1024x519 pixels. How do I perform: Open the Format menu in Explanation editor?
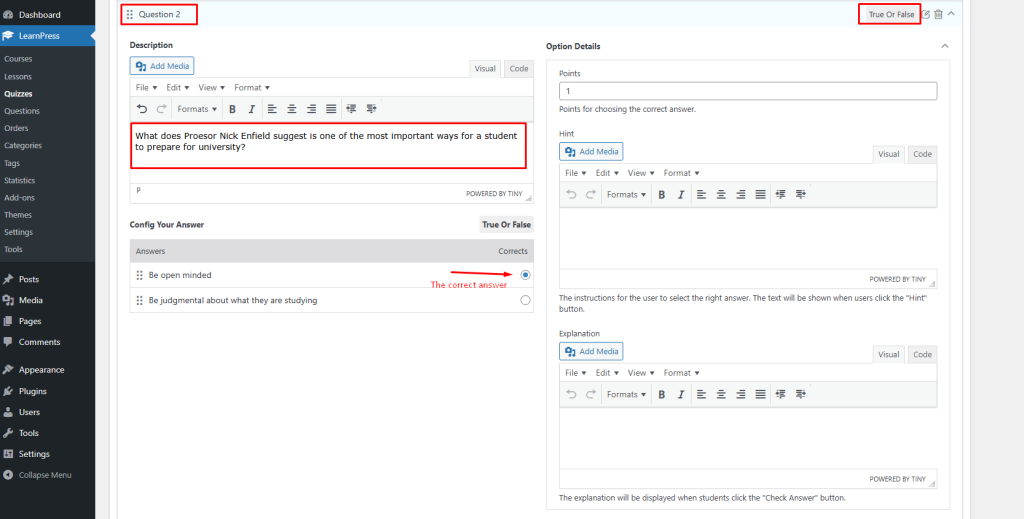[x=681, y=373]
